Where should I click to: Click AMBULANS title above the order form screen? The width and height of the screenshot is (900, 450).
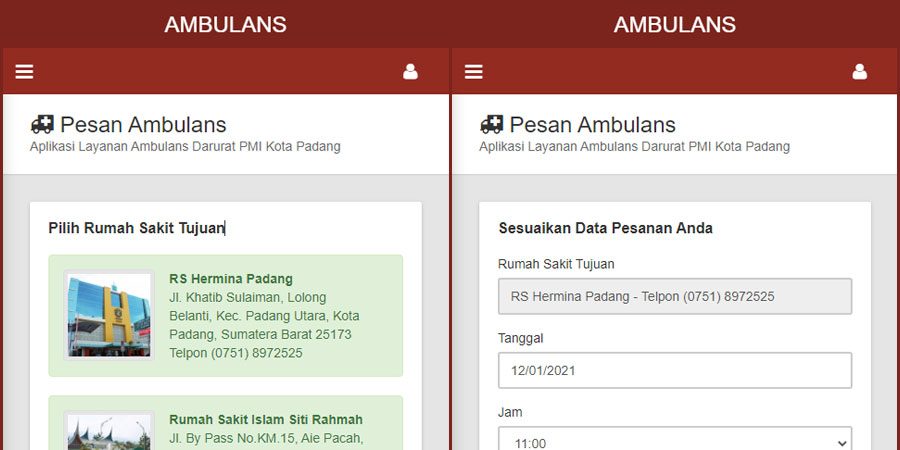(x=675, y=25)
